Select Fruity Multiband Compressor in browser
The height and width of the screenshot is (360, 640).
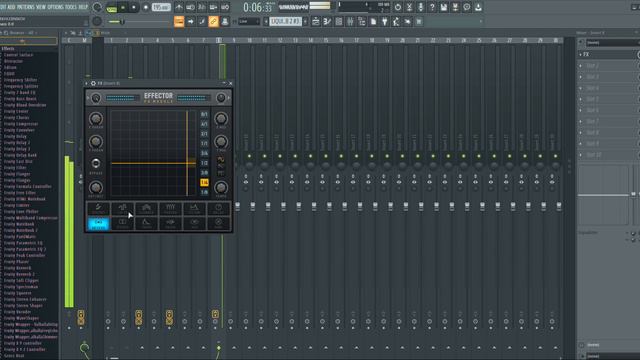30,218
